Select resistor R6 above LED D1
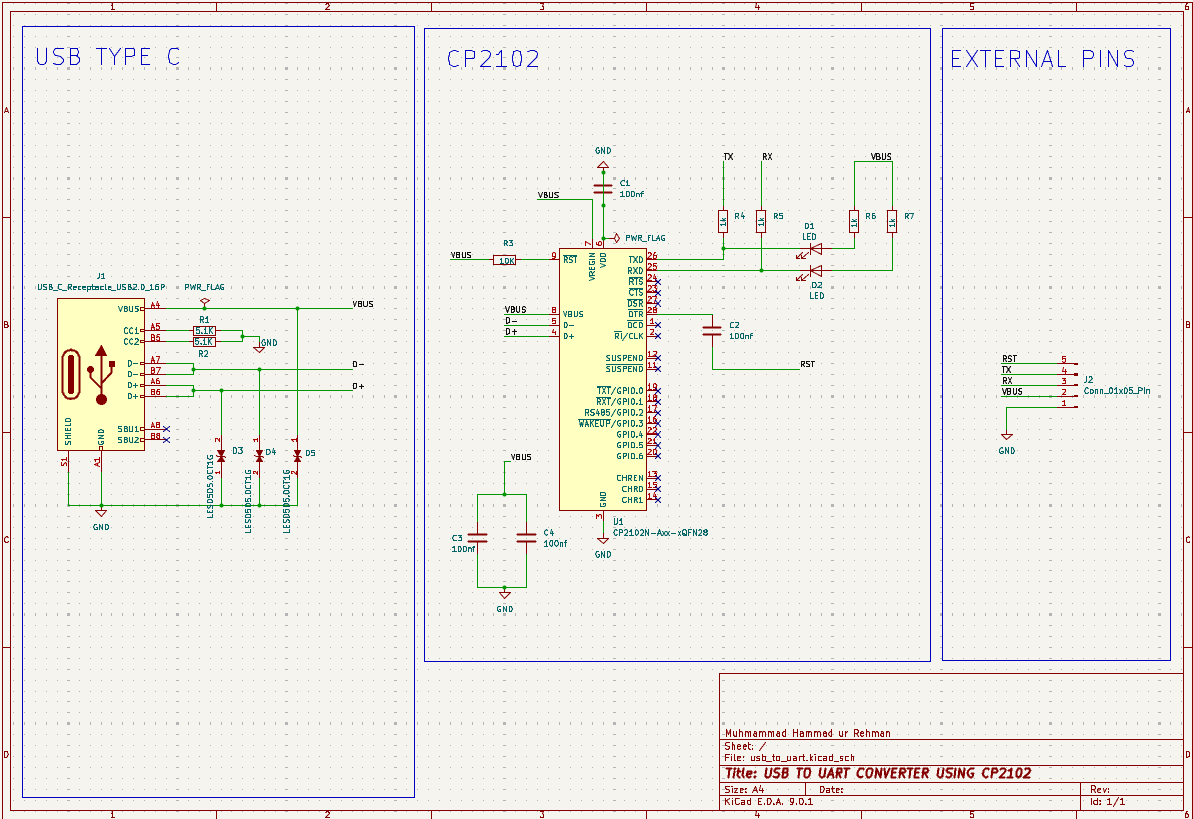Screen dimensions: 1193x819 pyautogui.click(x=854, y=221)
